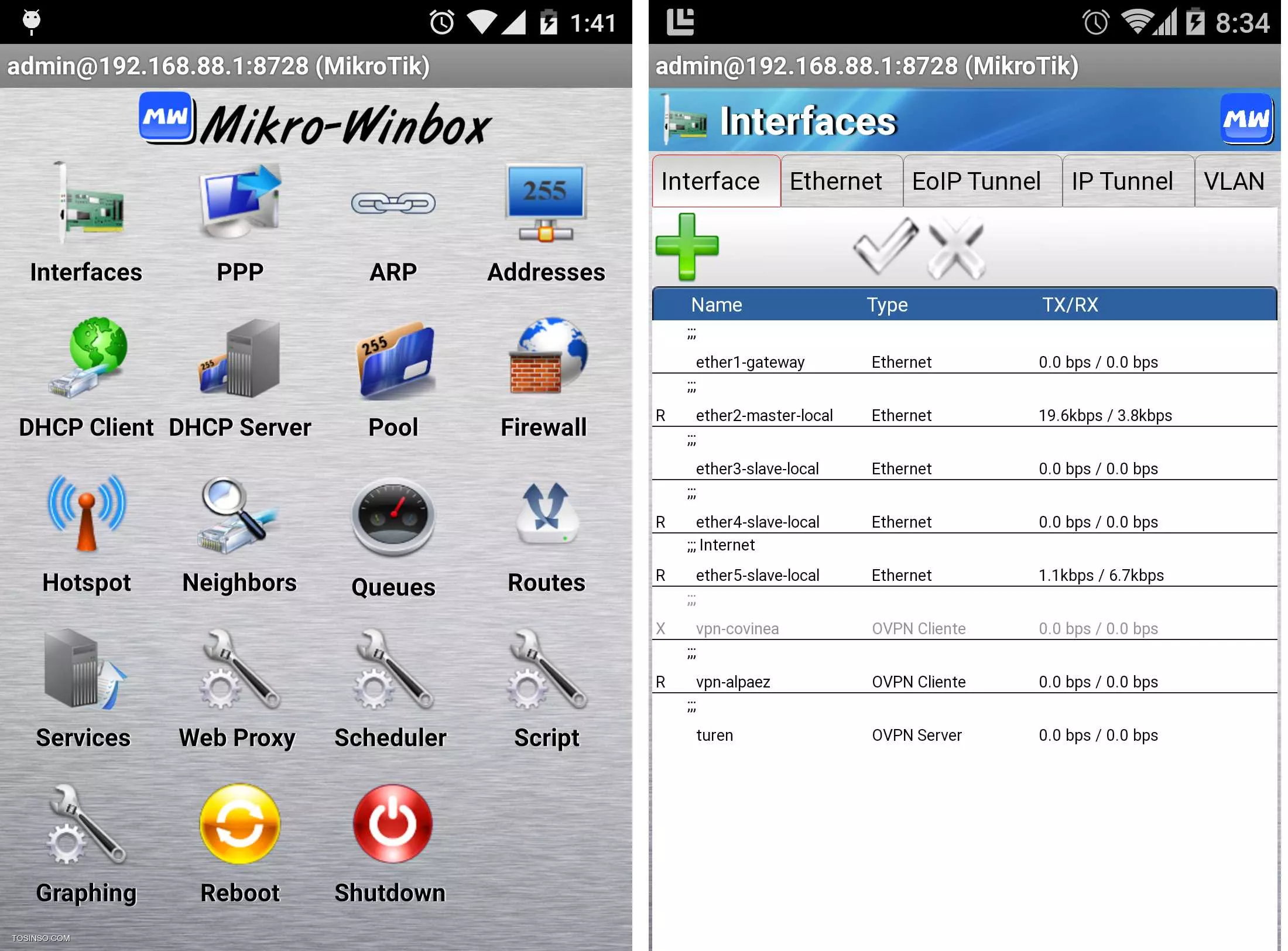Tap the notification icon in right status bar
The height and width of the screenshot is (951, 1288).
tap(680, 22)
